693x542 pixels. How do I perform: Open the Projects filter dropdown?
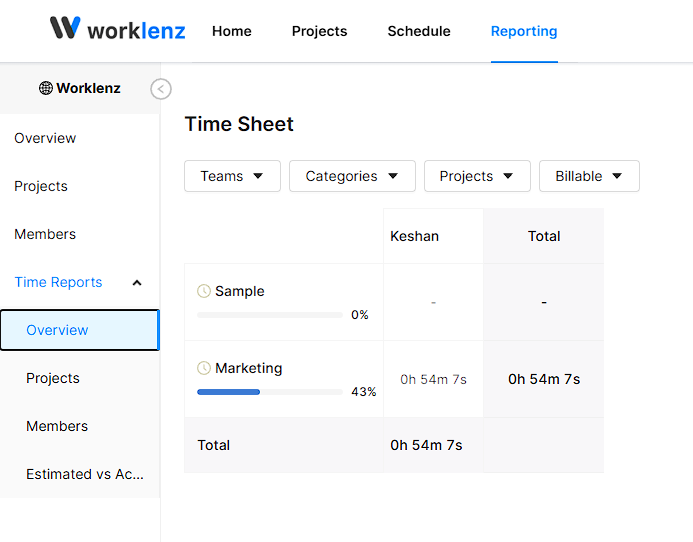pyautogui.click(x=477, y=176)
